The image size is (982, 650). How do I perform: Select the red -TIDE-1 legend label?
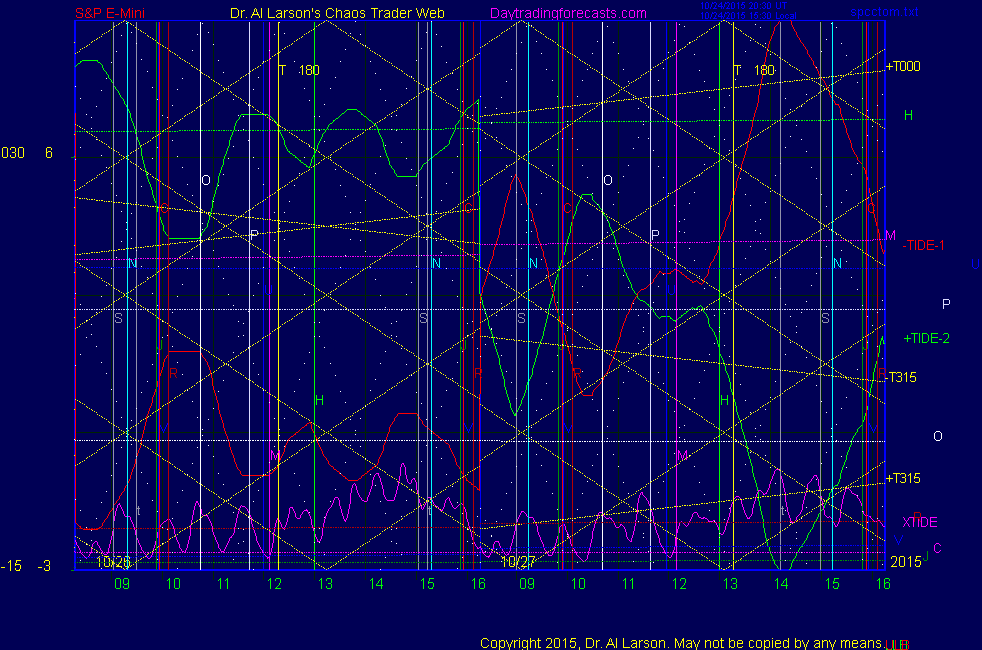pyautogui.click(x=923, y=245)
